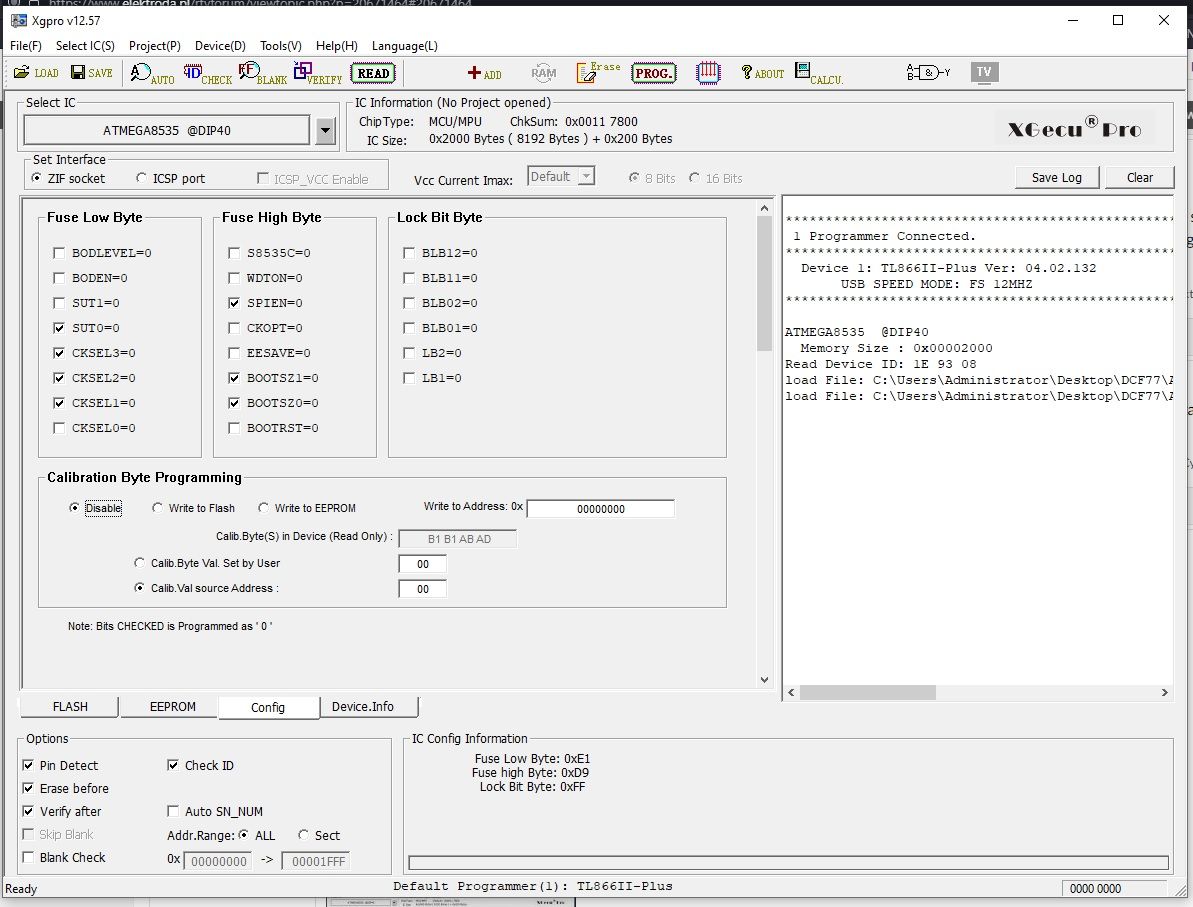Click the READ chip toolbar button
Screen dimensions: 1193x907
[x=373, y=73]
